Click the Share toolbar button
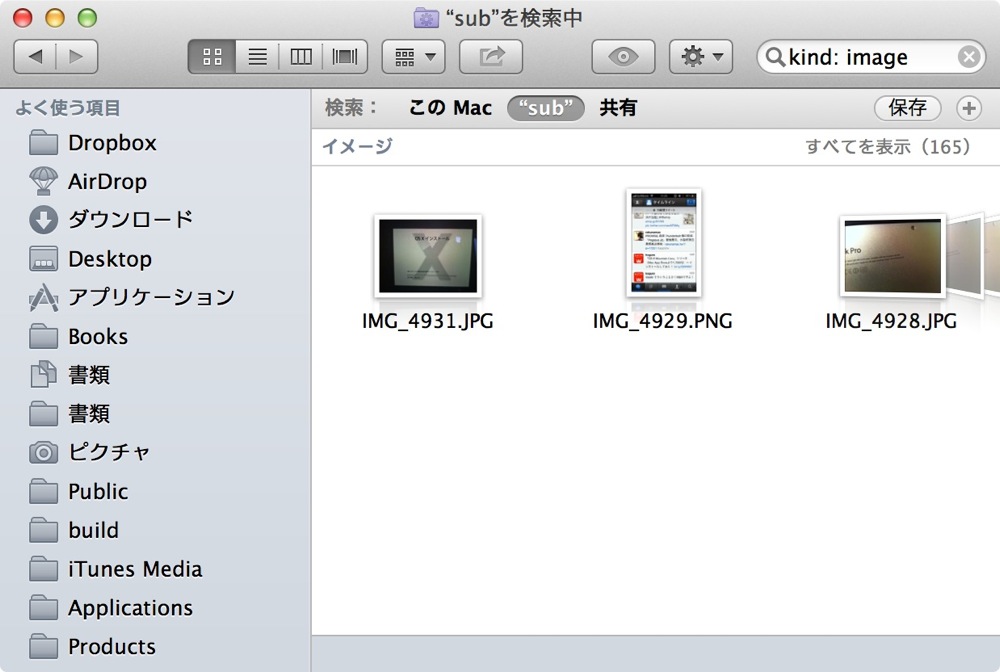Image resolution: width=1000 pixels, height=672 pixels. [x=491, y=57]
